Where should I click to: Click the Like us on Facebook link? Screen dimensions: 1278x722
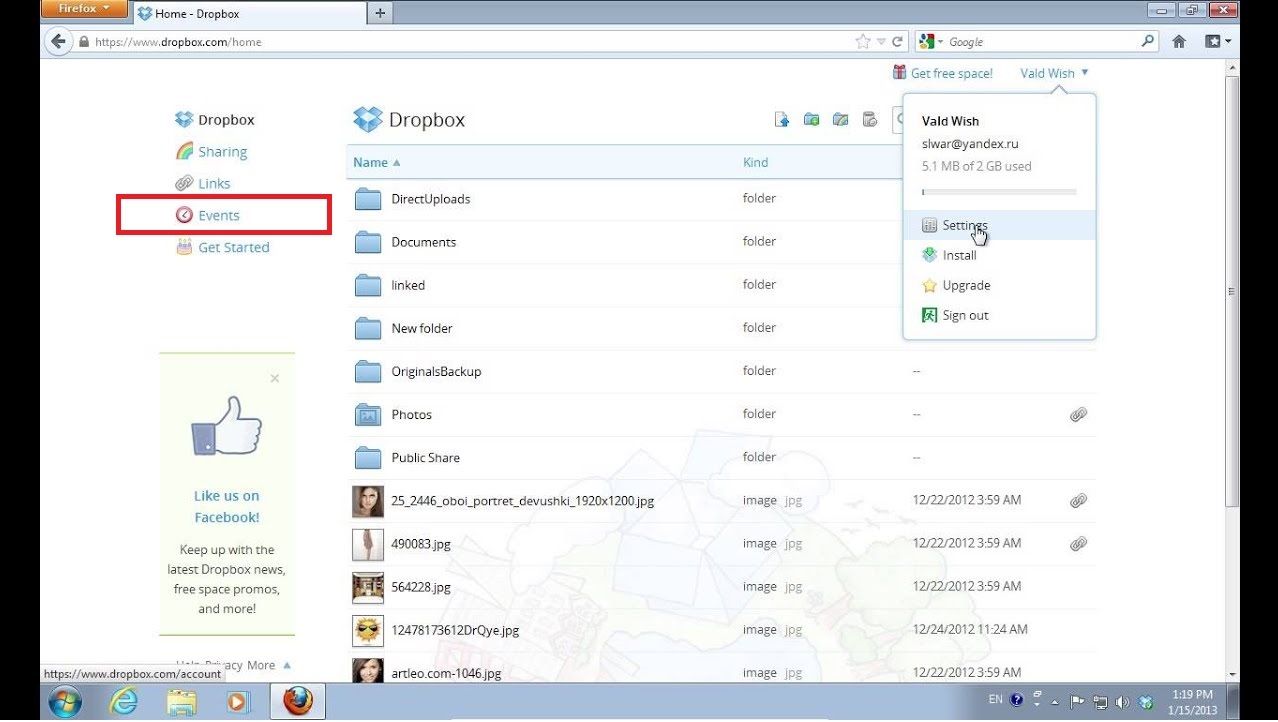[x=226, y=507]
